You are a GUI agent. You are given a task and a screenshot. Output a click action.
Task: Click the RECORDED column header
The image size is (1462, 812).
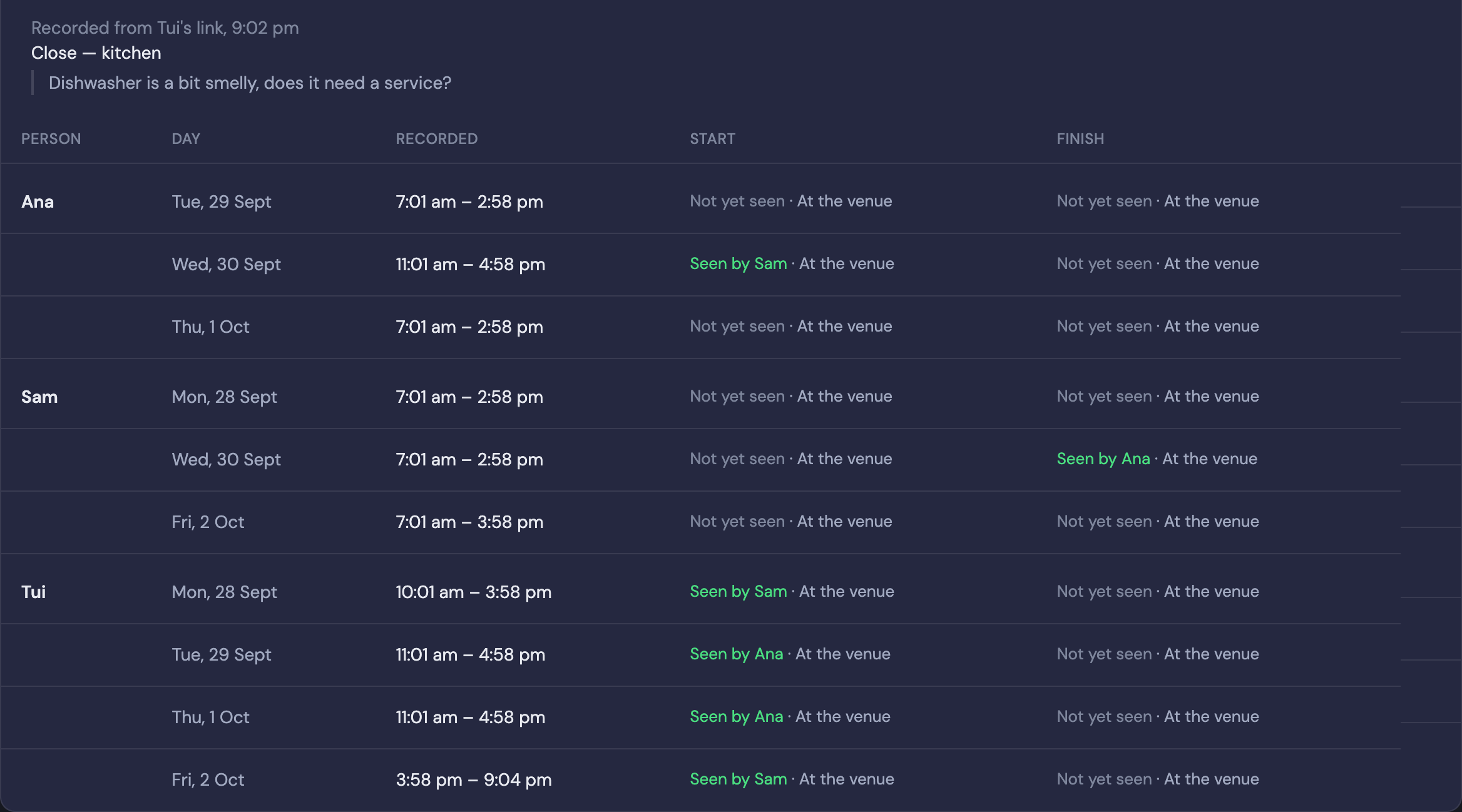[x=436, y=139]
